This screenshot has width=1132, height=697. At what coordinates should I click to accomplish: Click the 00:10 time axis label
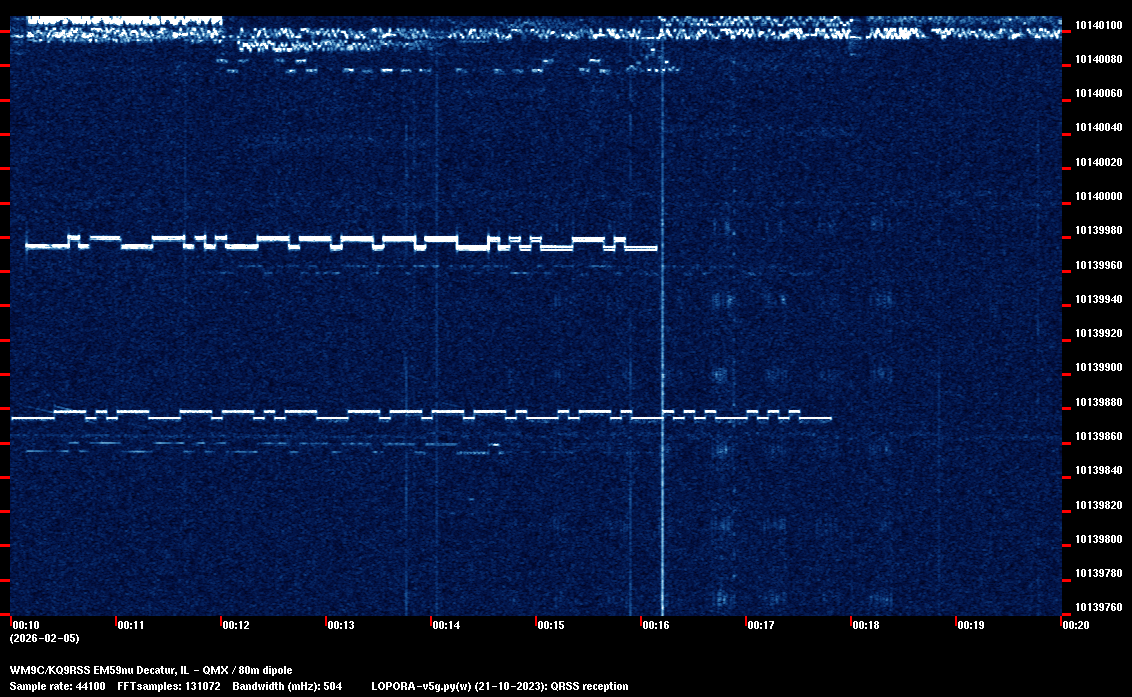(x=25, y=625)
